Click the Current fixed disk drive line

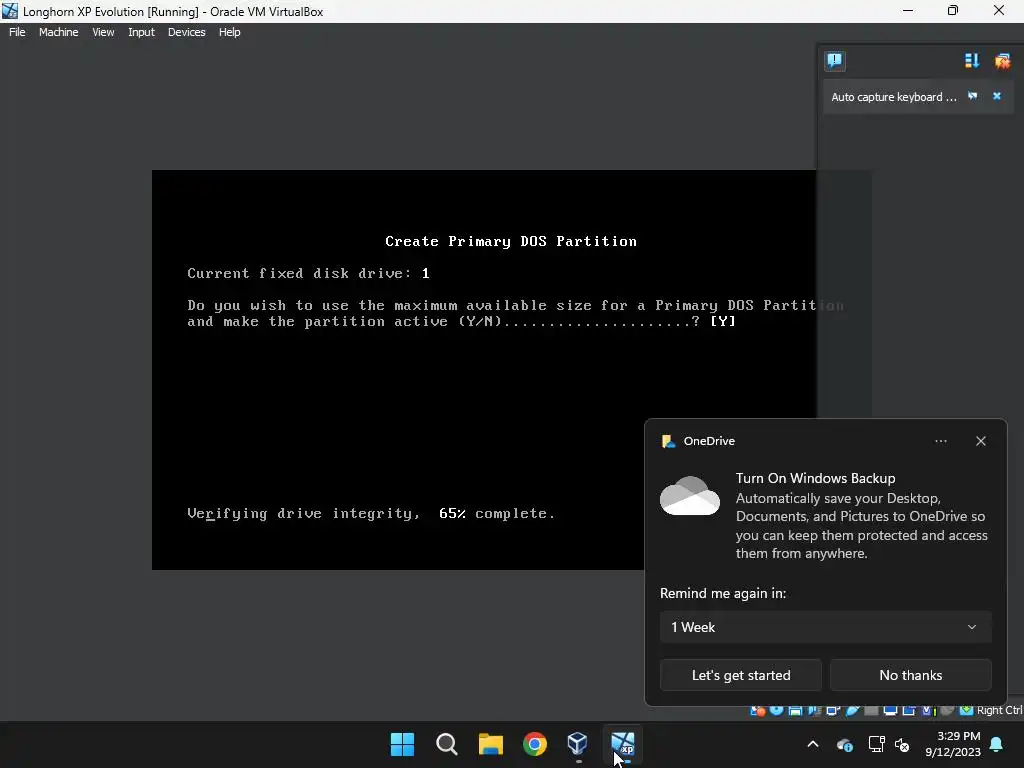pos(308,273)
